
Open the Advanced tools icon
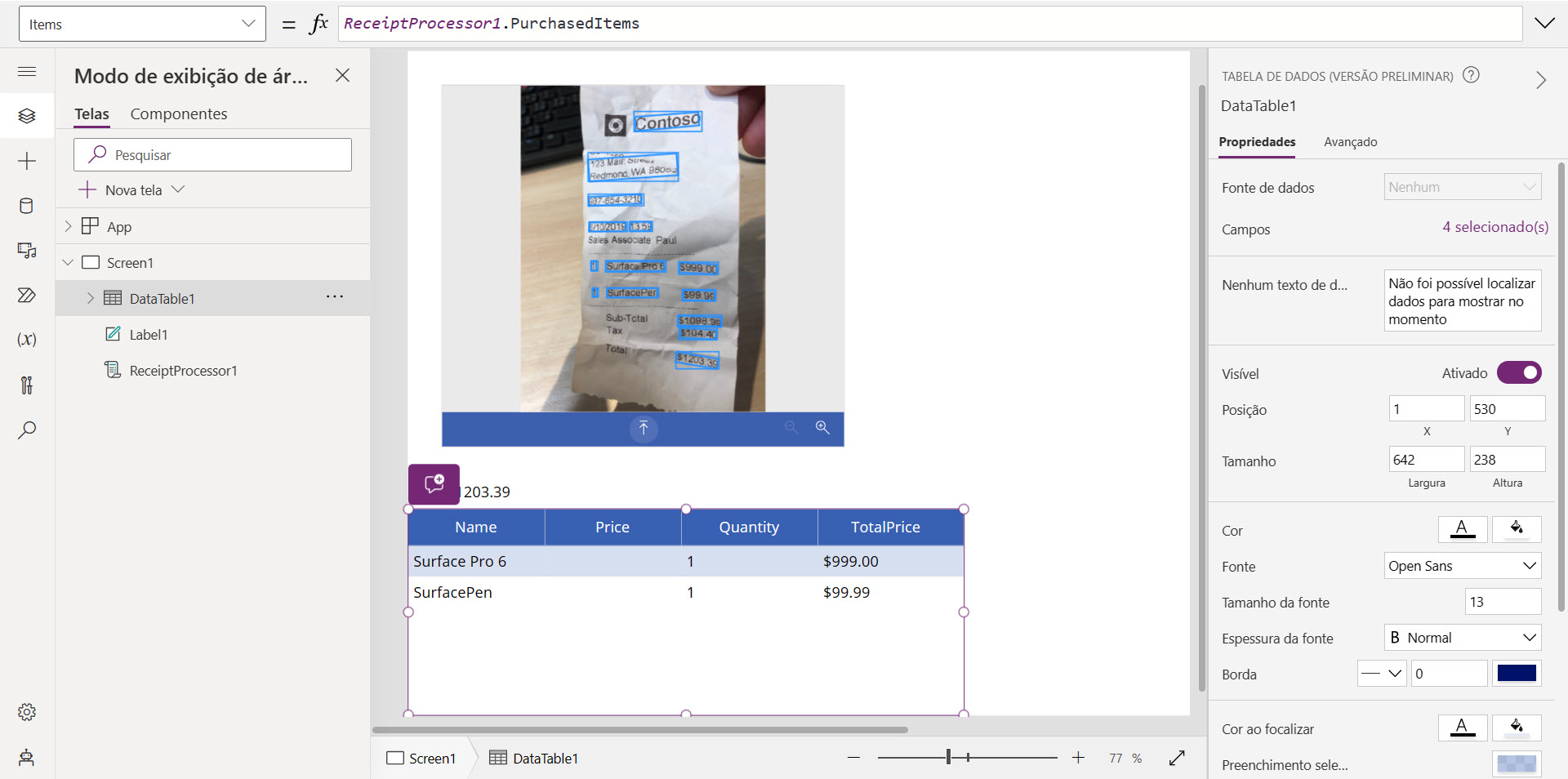[x=27, y=385]
